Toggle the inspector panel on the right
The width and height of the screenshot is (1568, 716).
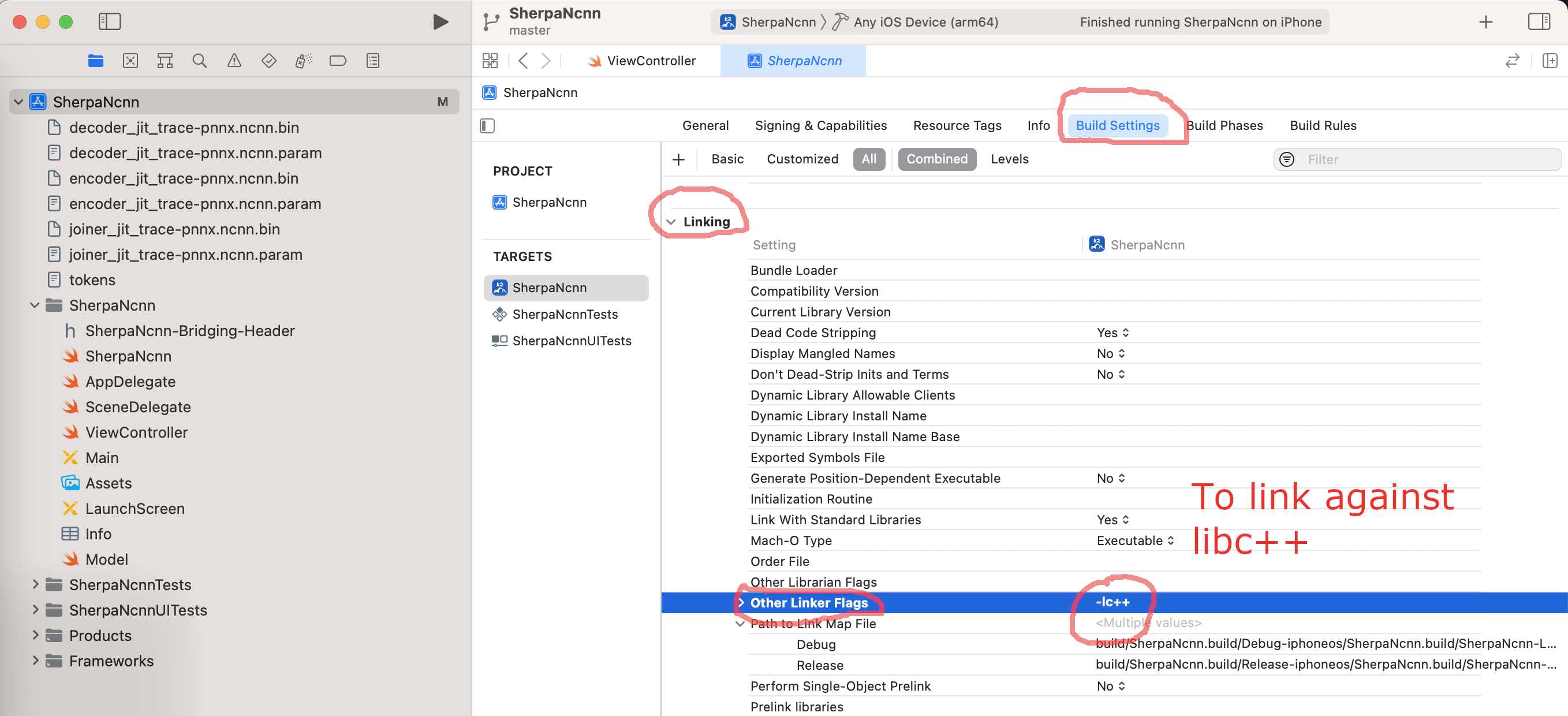(x=1539, y=22)
